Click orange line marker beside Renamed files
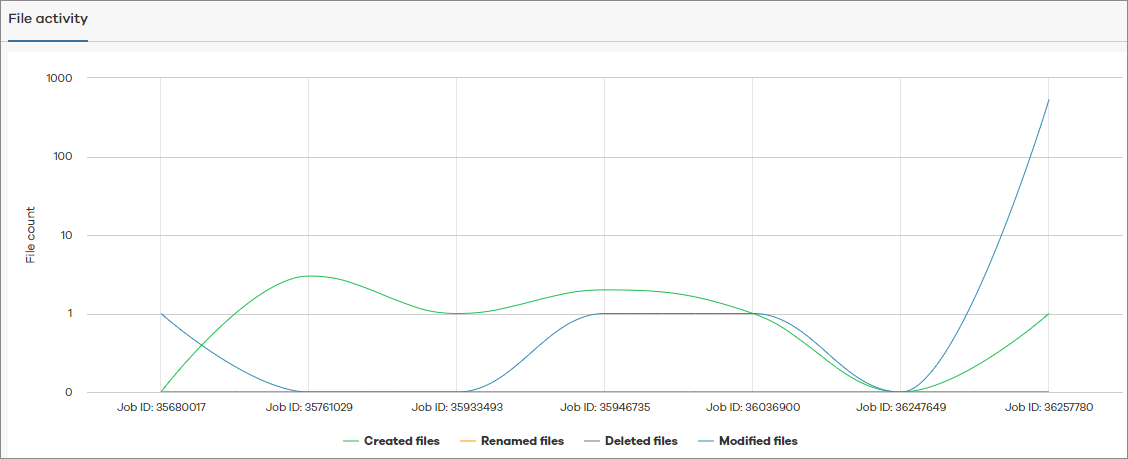Viewport: 1128px width, 459px height. pyautogui.click(x=468, y=441)
